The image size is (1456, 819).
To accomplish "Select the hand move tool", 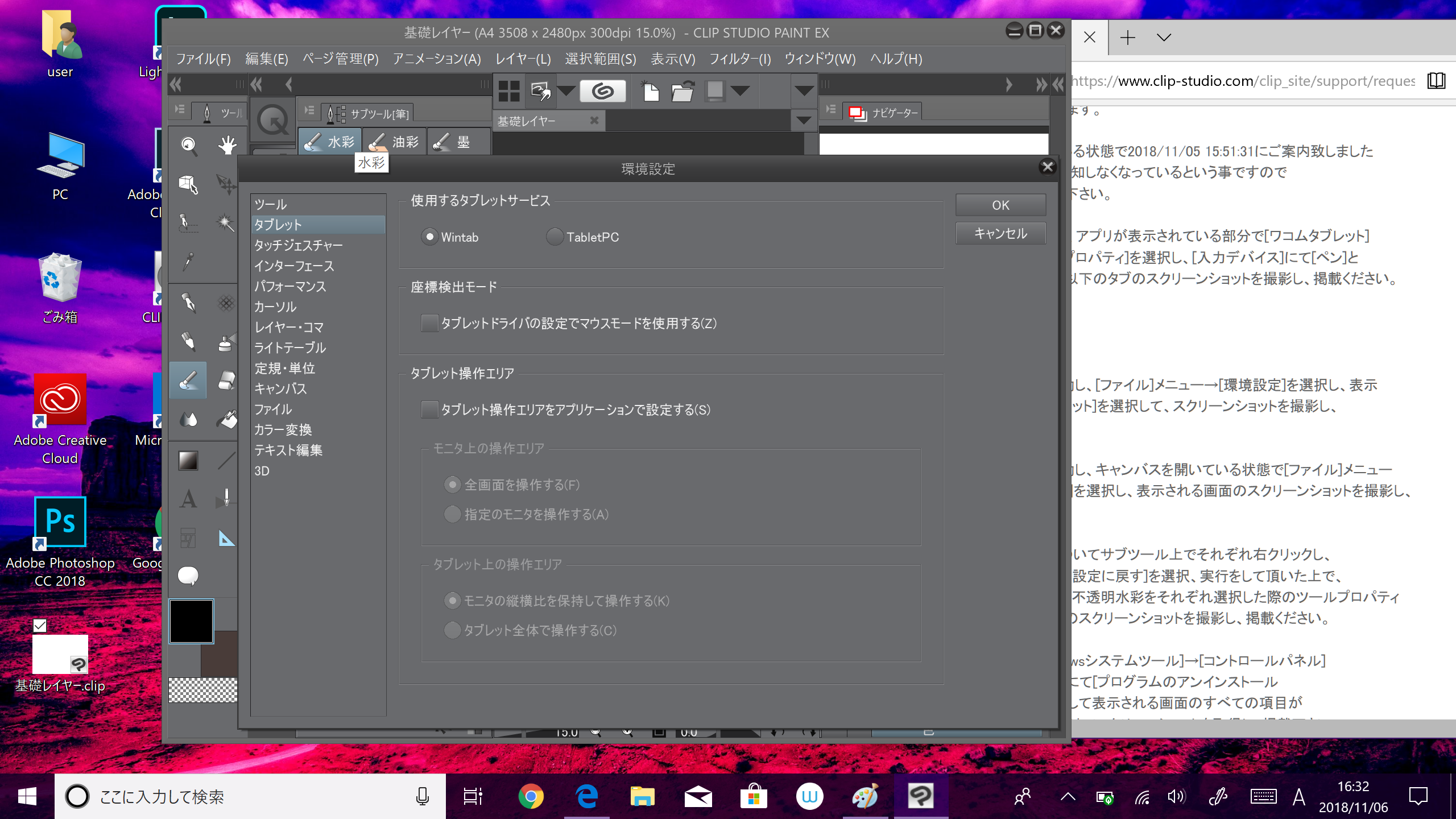I will [x=227, y=145].
